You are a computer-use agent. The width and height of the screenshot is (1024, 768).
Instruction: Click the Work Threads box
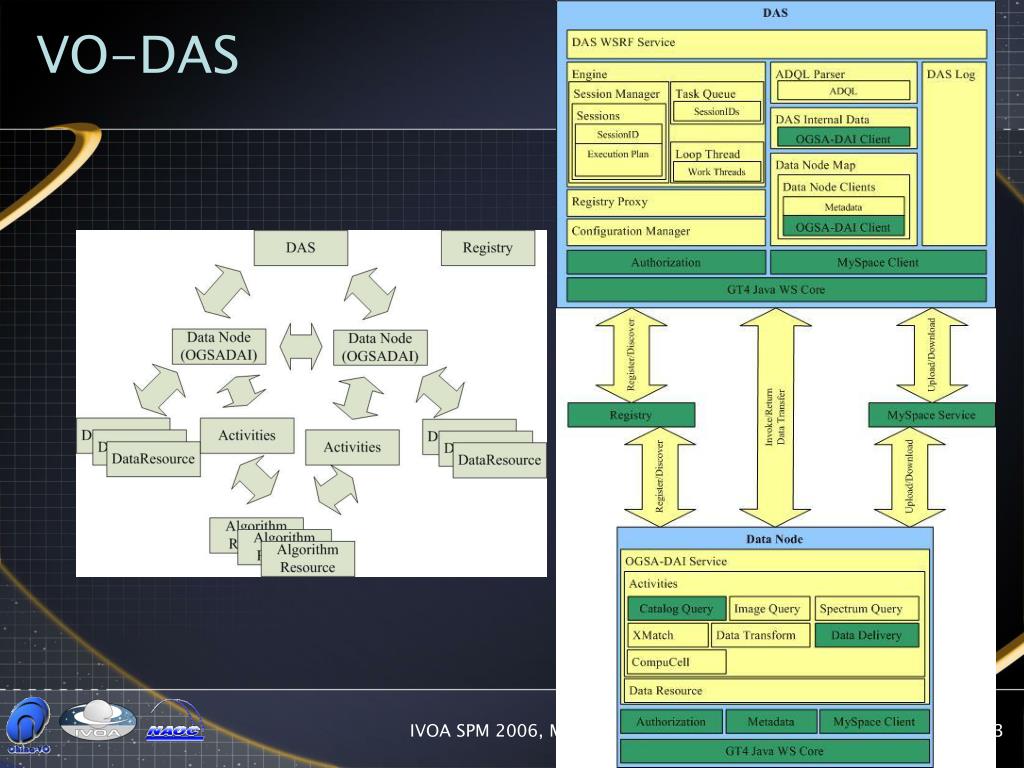tap(716, 172)
